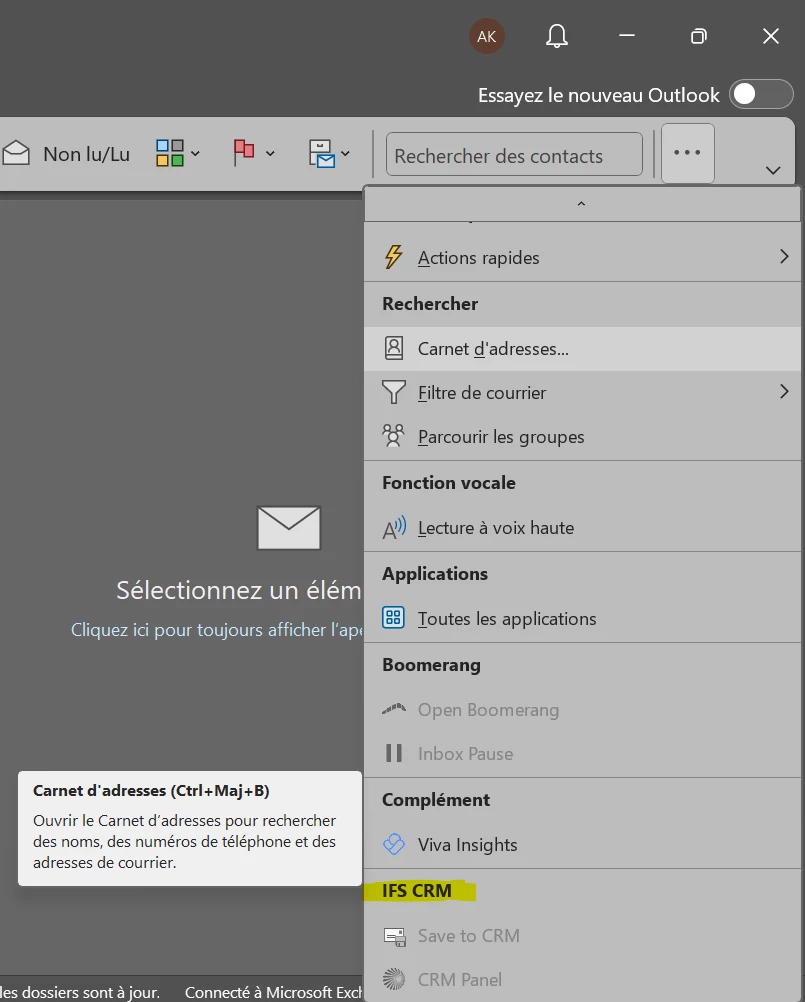Expand the ribbon display options chevron
Screen dimensions: 805x1002
pos(773,170)
